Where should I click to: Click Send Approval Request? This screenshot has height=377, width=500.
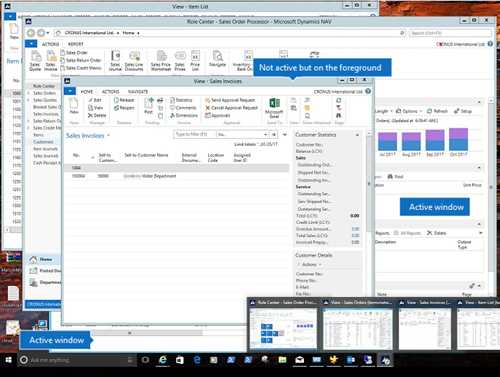click(x=230, y=100)
